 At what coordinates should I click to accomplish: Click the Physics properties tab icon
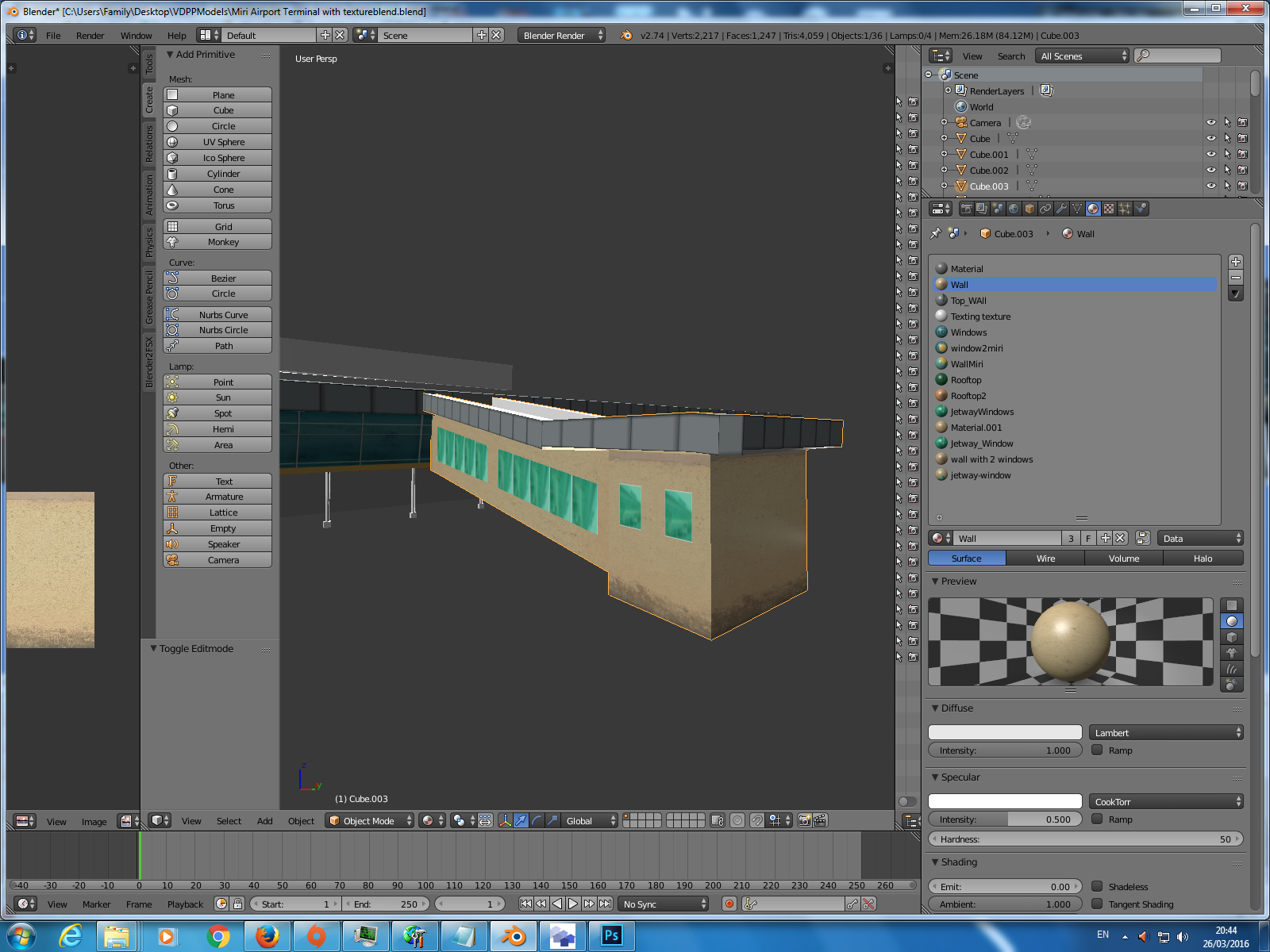click(1141, 208)
